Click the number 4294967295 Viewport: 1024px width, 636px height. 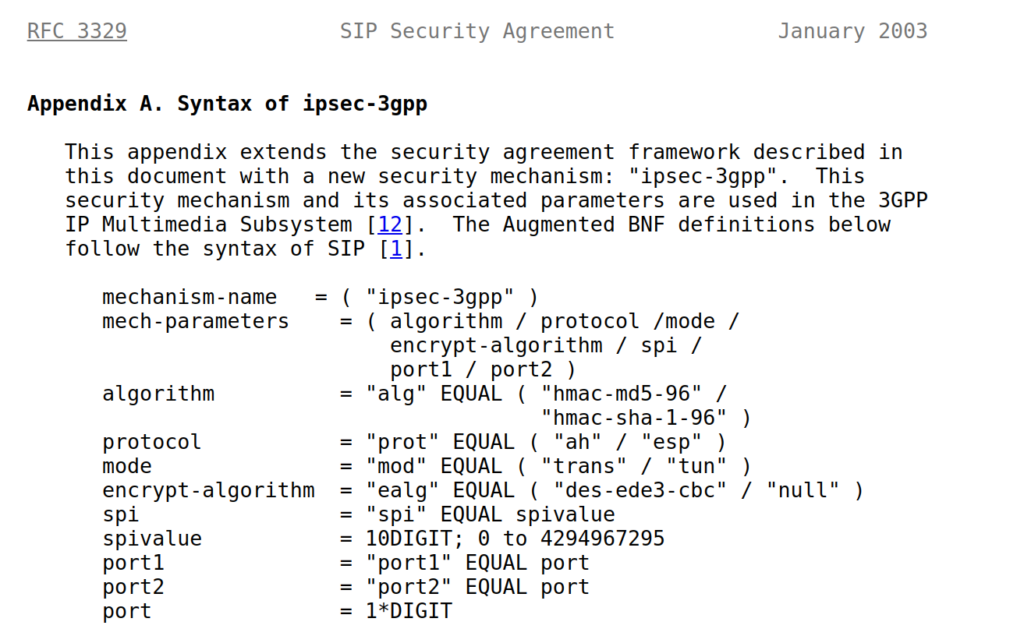[x=602, y=539]
